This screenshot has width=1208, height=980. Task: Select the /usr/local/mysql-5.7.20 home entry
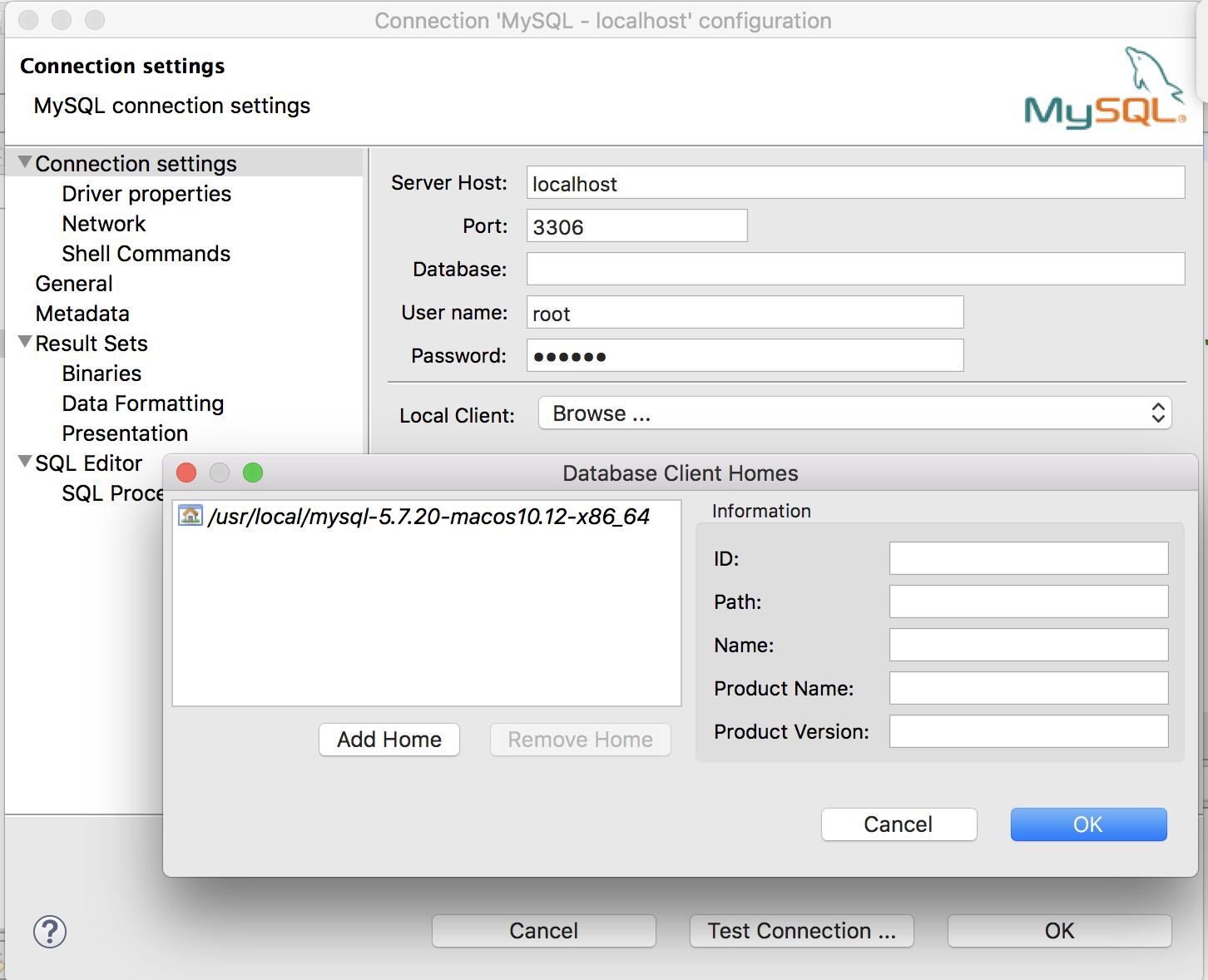(x=428, y=517)
